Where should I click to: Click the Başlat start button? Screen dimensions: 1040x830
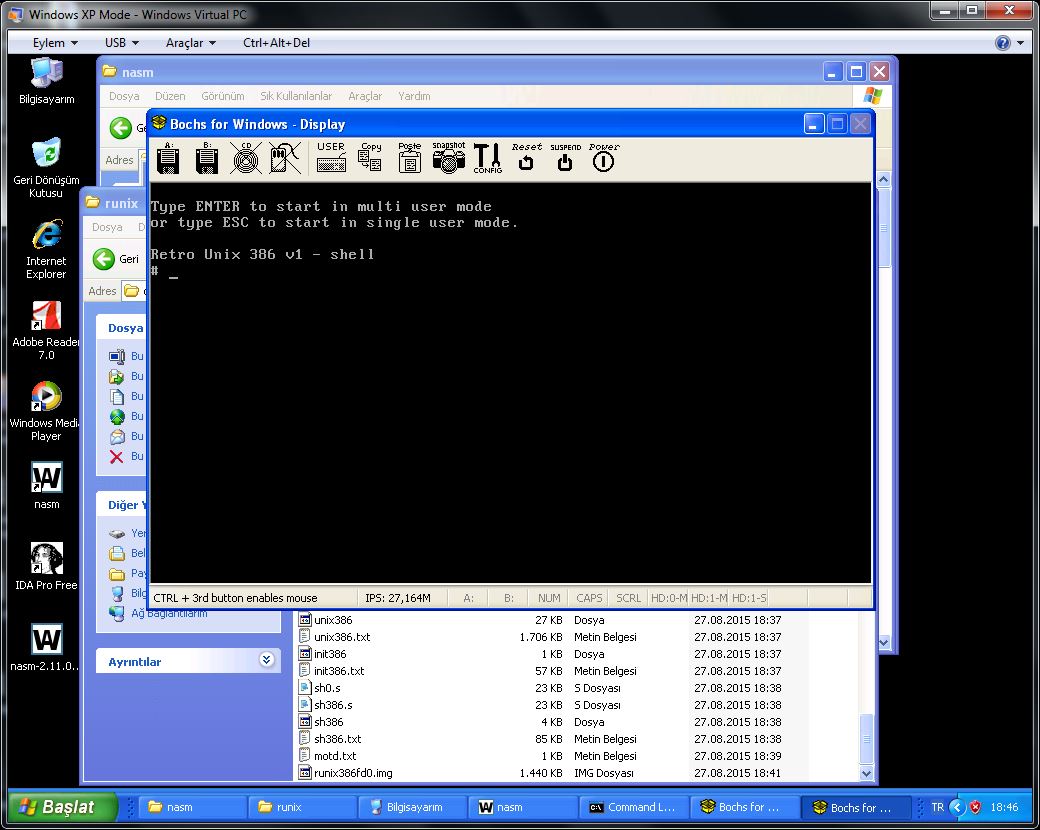click(63, 807)
